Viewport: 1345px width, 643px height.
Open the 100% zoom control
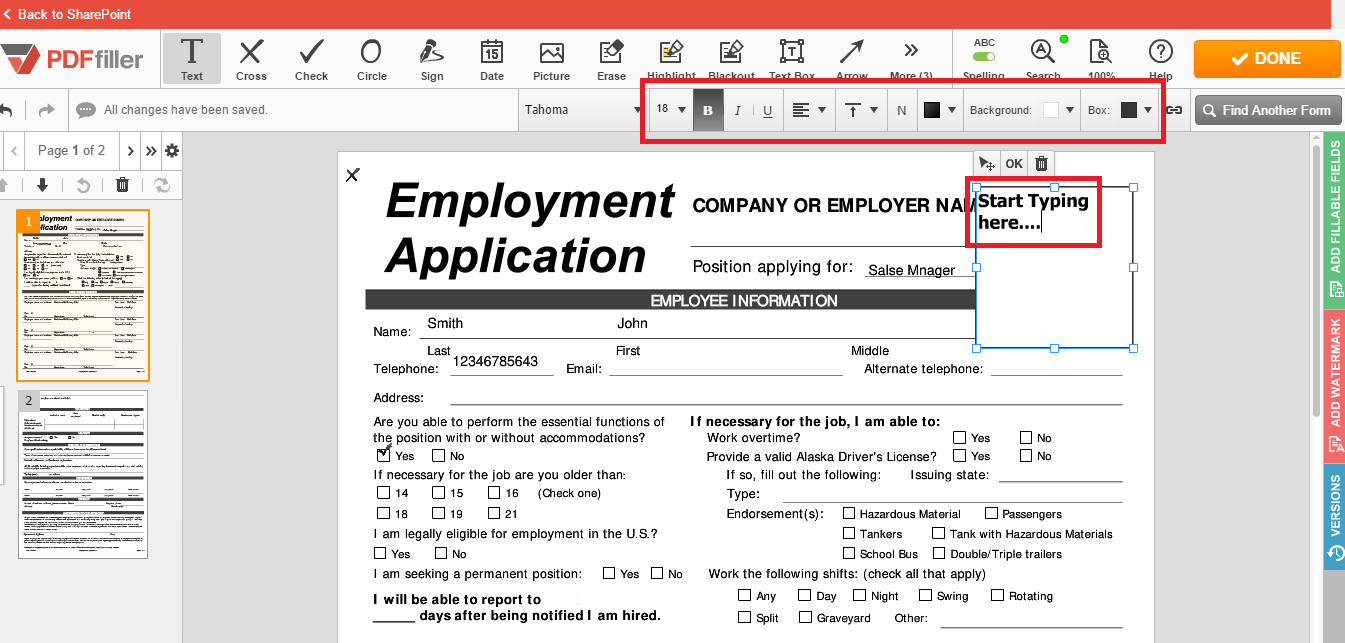click(1101, 59)
